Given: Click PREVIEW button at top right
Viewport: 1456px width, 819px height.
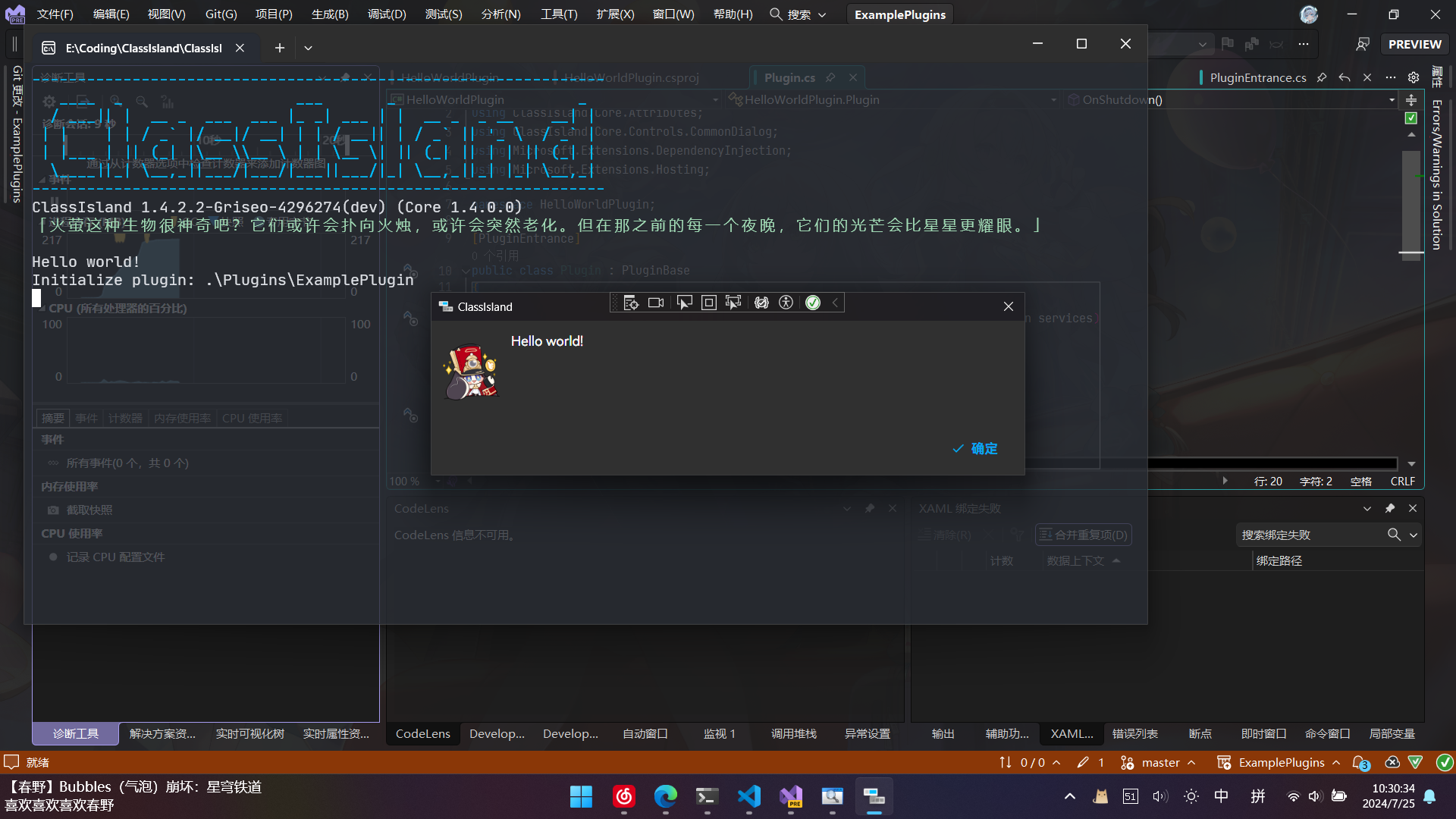Looking at the screenshot, I should tap(1414, 44).
